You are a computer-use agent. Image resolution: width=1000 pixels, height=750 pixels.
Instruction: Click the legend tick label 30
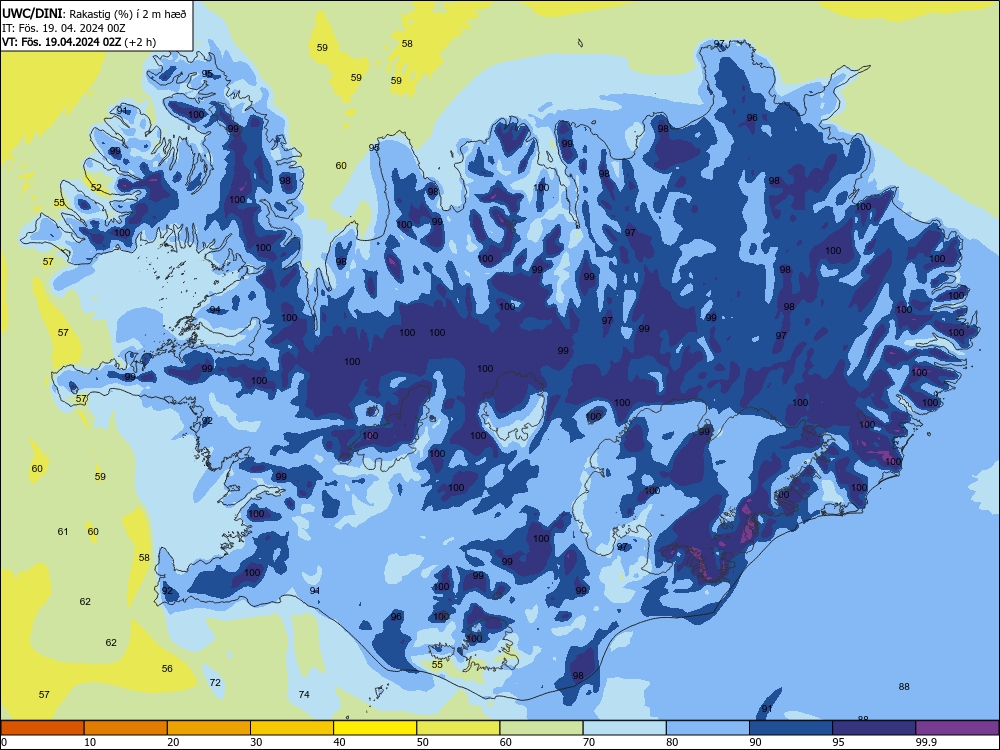pos(256,742)
